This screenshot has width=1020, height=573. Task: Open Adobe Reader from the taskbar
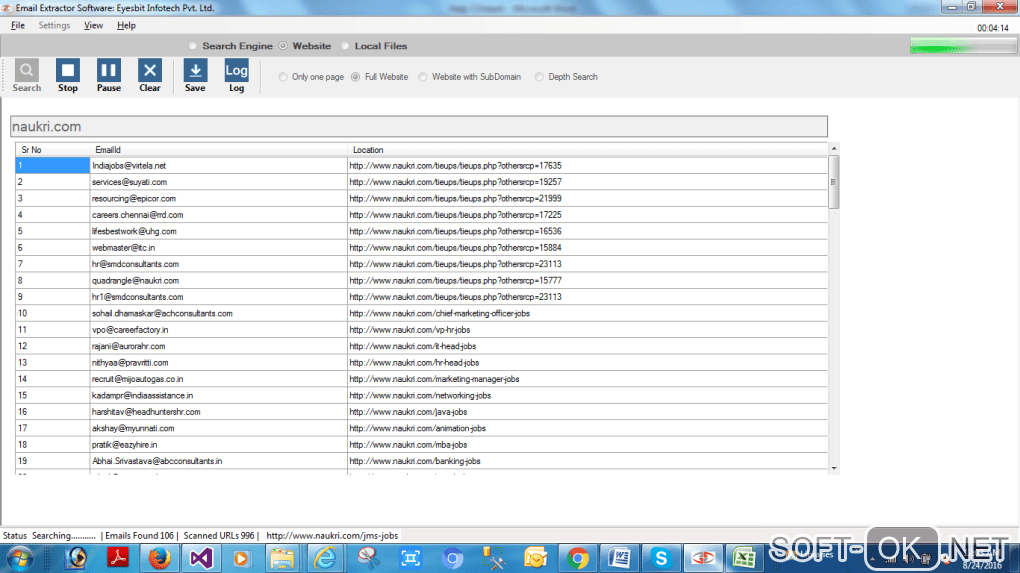(118, 559)
